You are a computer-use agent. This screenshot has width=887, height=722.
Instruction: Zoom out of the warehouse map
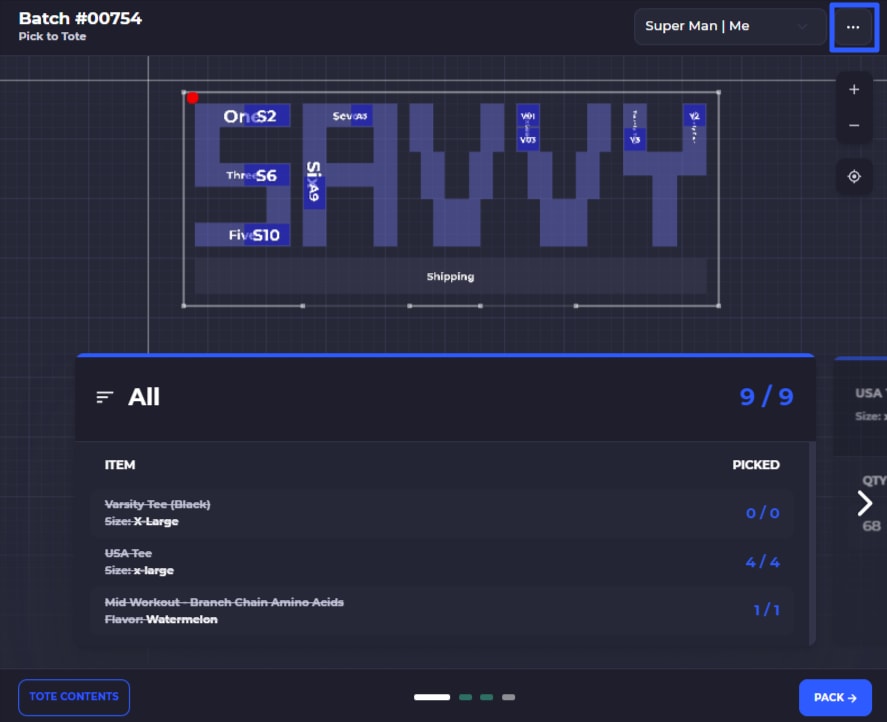point(854,125)
